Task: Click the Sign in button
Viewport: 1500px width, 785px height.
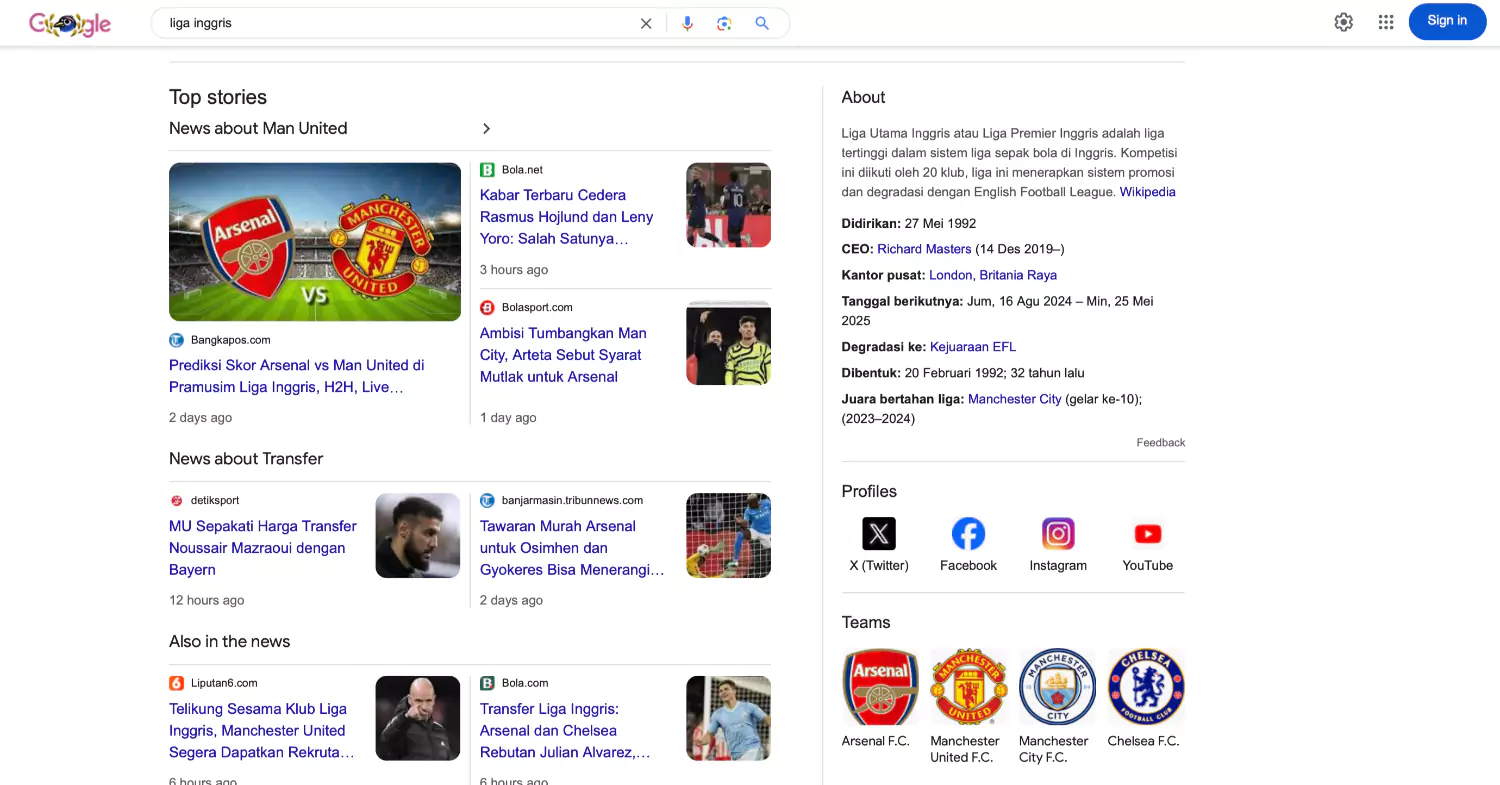Action: pyautogui.click(x=1447, y=21)
